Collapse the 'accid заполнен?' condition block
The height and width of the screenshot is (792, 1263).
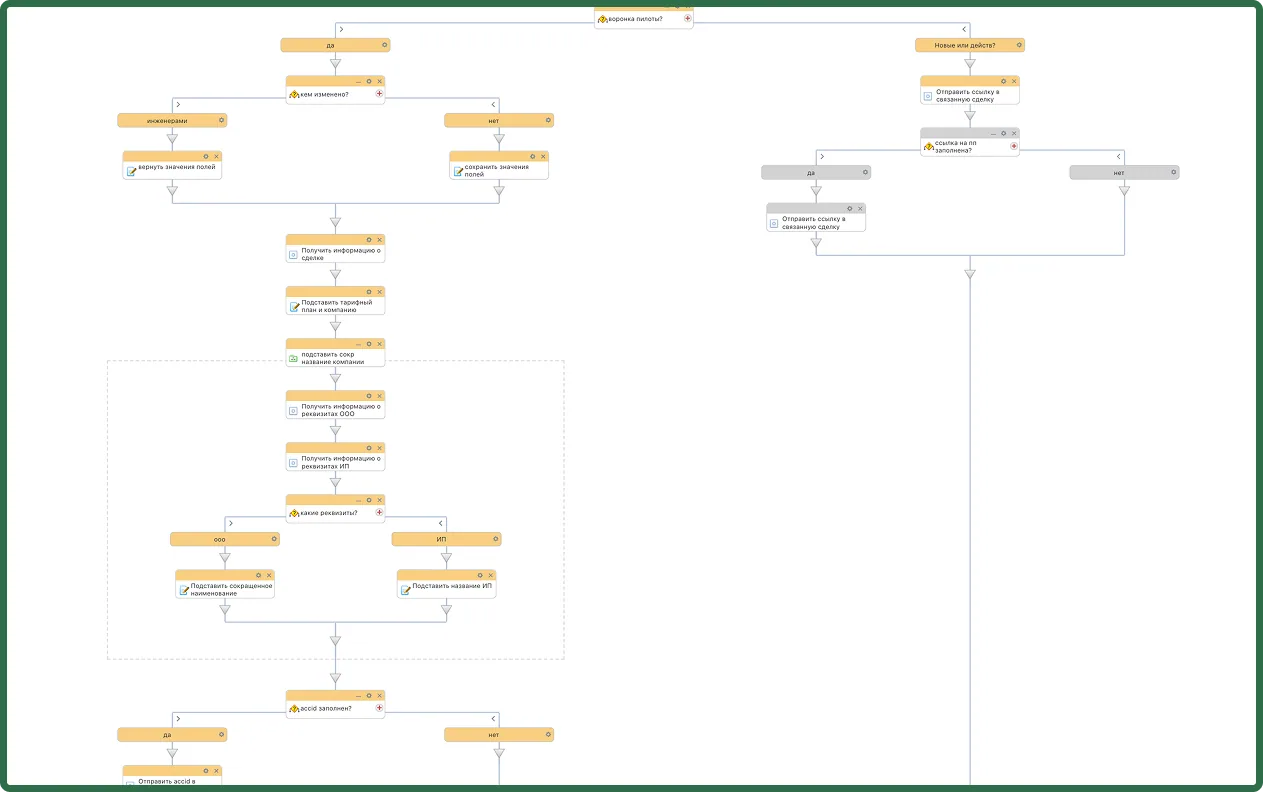[358, 696]
